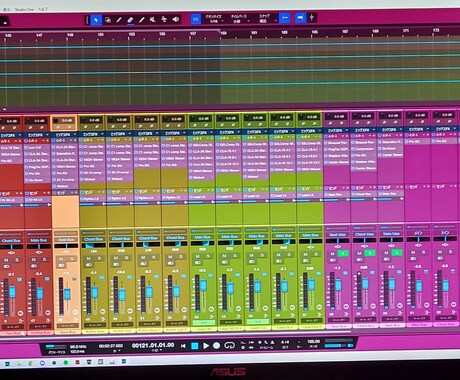Screen dimensions: 460x380
Task: Open ミックスFX dropdown on peach channel
Action: pos(66,135)
